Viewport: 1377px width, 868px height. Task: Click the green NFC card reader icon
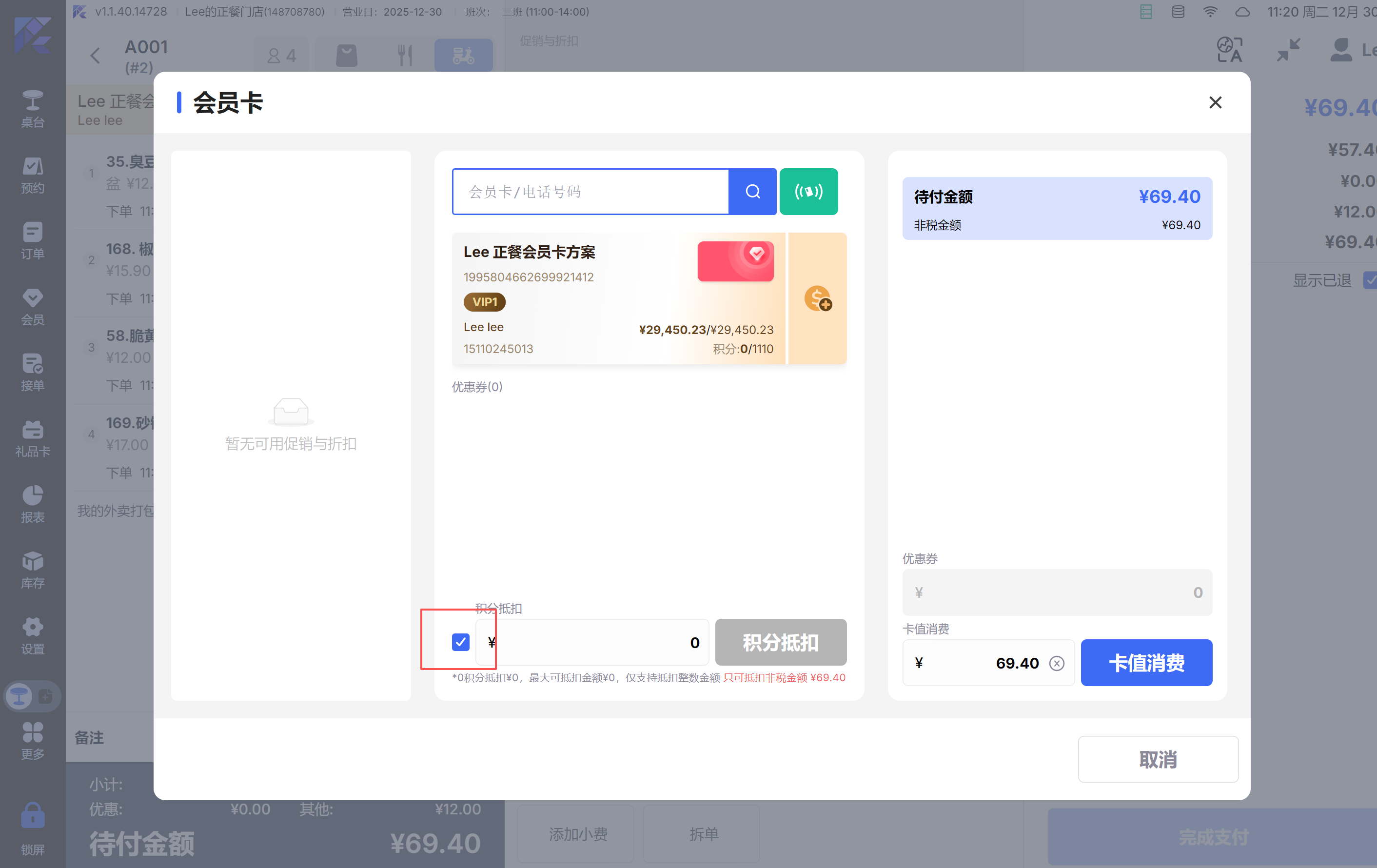(x=808, y=192)
